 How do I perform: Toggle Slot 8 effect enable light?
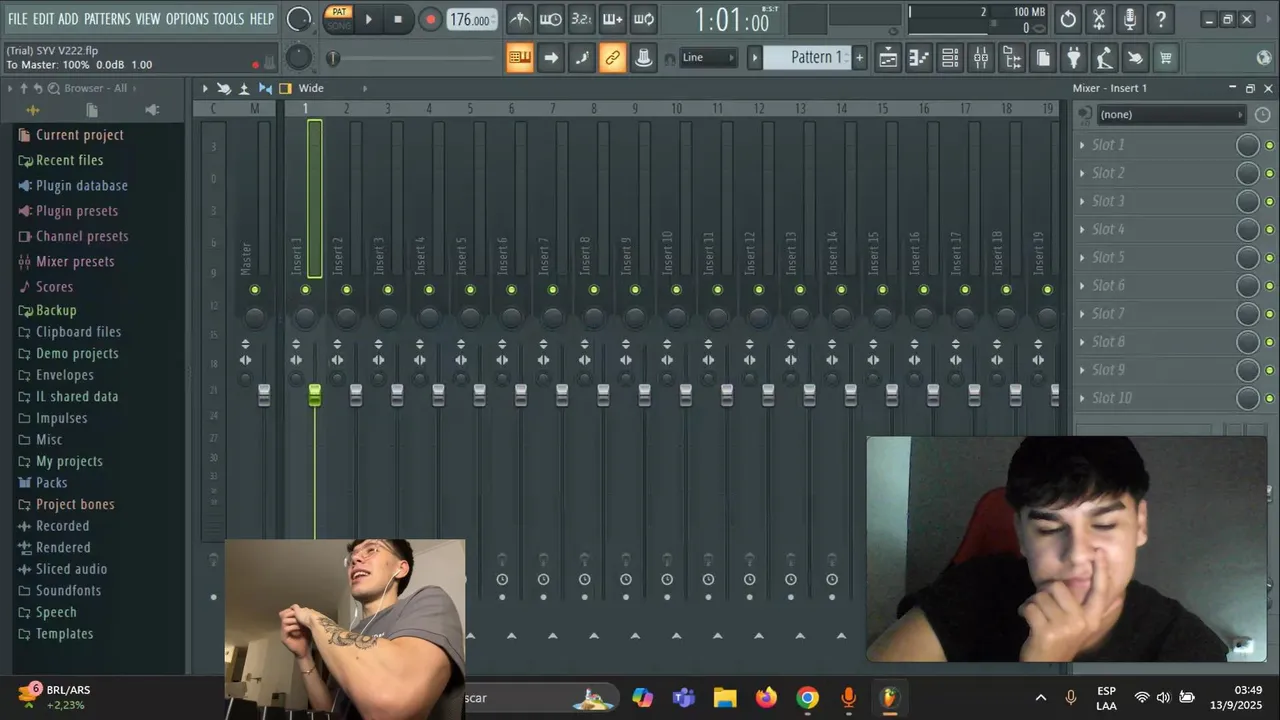point(1269,342)
